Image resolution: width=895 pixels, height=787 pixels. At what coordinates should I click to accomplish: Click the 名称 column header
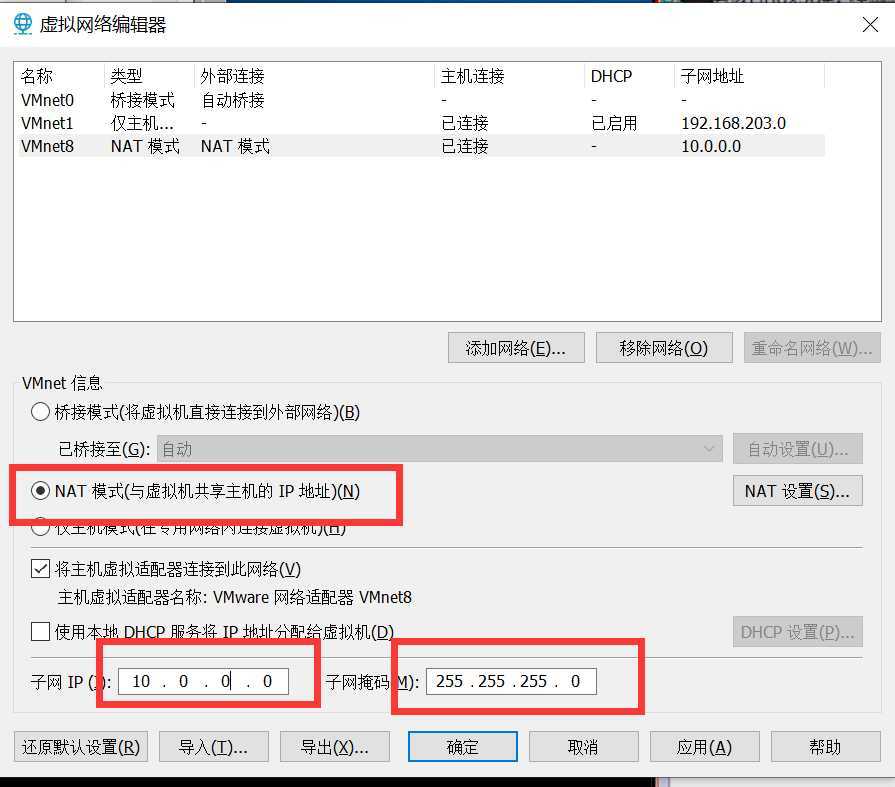(60, 75)
